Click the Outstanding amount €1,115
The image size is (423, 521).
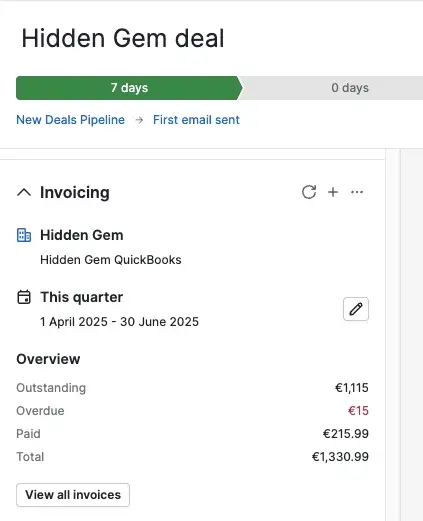click(x=352, y=388)
